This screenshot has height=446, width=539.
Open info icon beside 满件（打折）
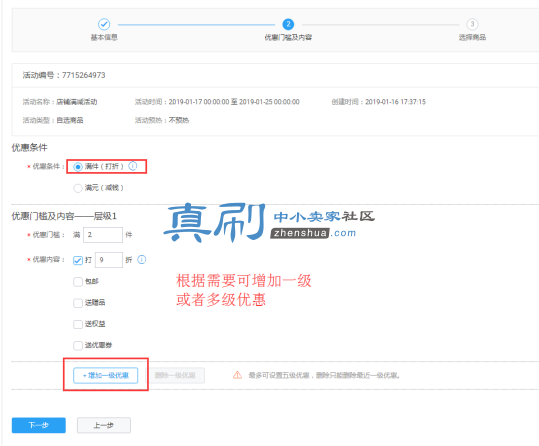[x=133, y=166]
